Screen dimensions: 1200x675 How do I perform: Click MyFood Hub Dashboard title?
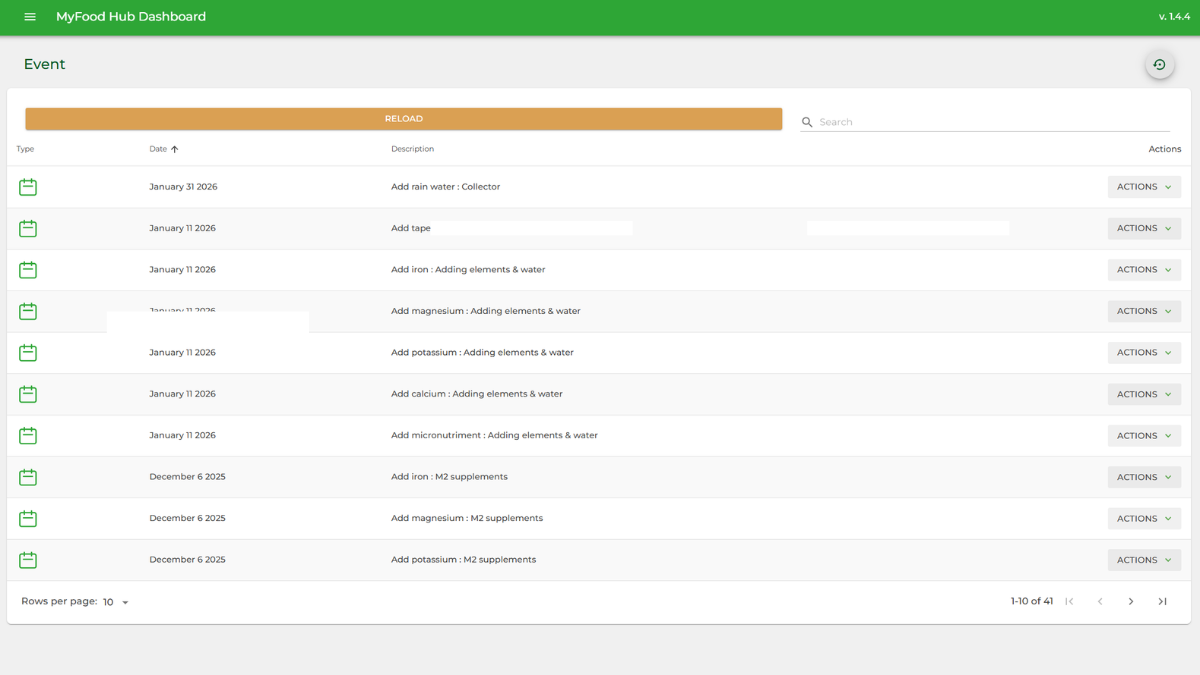pyautogui.click(x=131, y=17)
